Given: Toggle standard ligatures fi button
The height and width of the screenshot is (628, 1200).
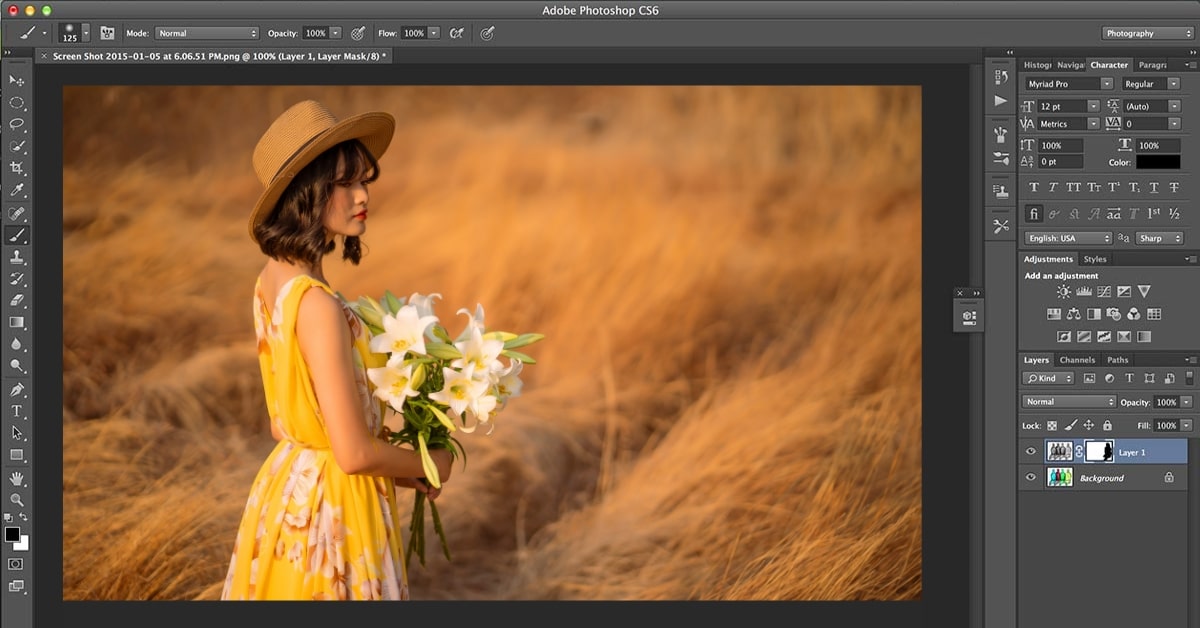Looking at the screenshot, I should click(1034, 213).
